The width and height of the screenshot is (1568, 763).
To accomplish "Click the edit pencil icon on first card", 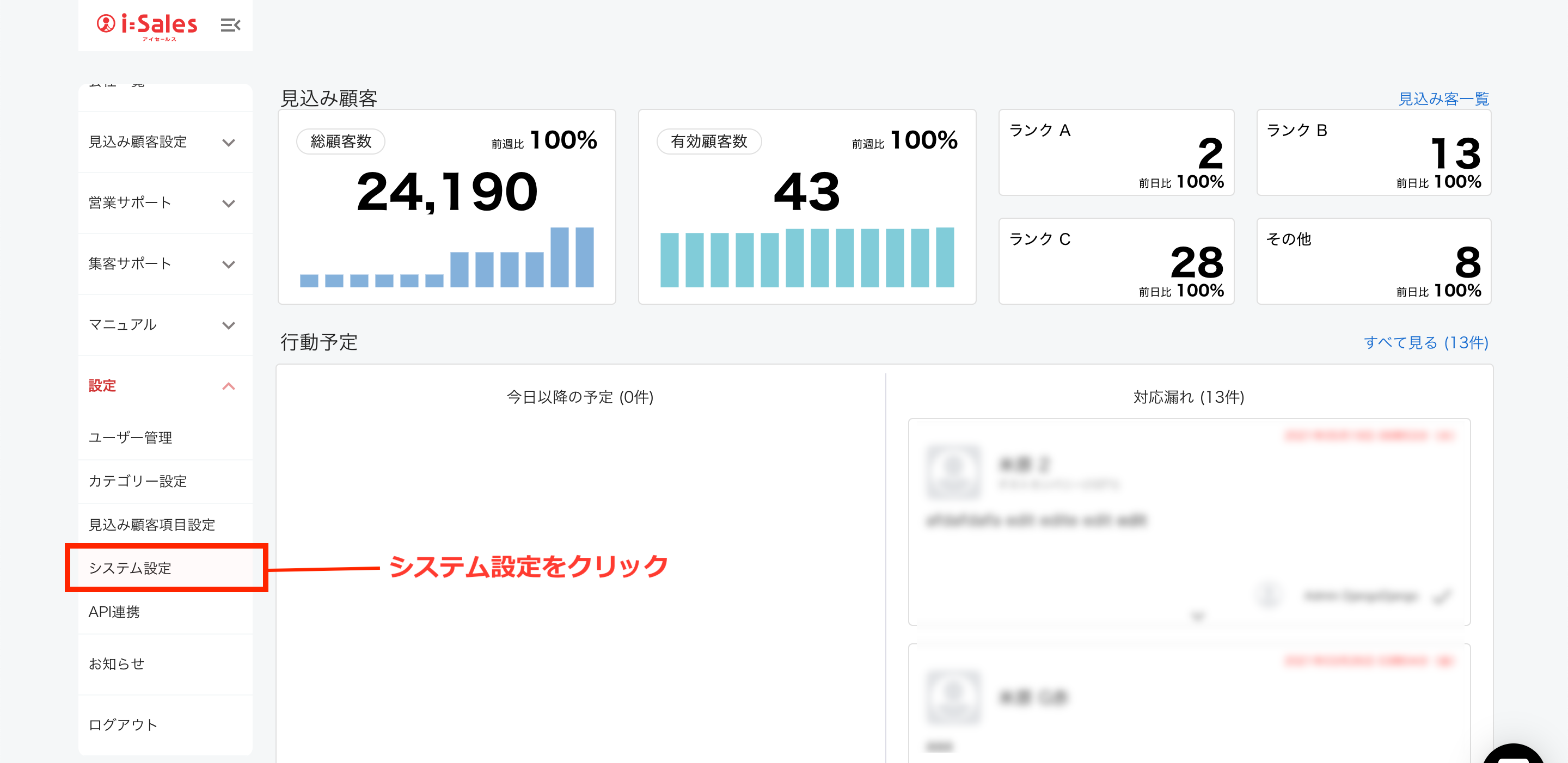I will [1443, 596].
